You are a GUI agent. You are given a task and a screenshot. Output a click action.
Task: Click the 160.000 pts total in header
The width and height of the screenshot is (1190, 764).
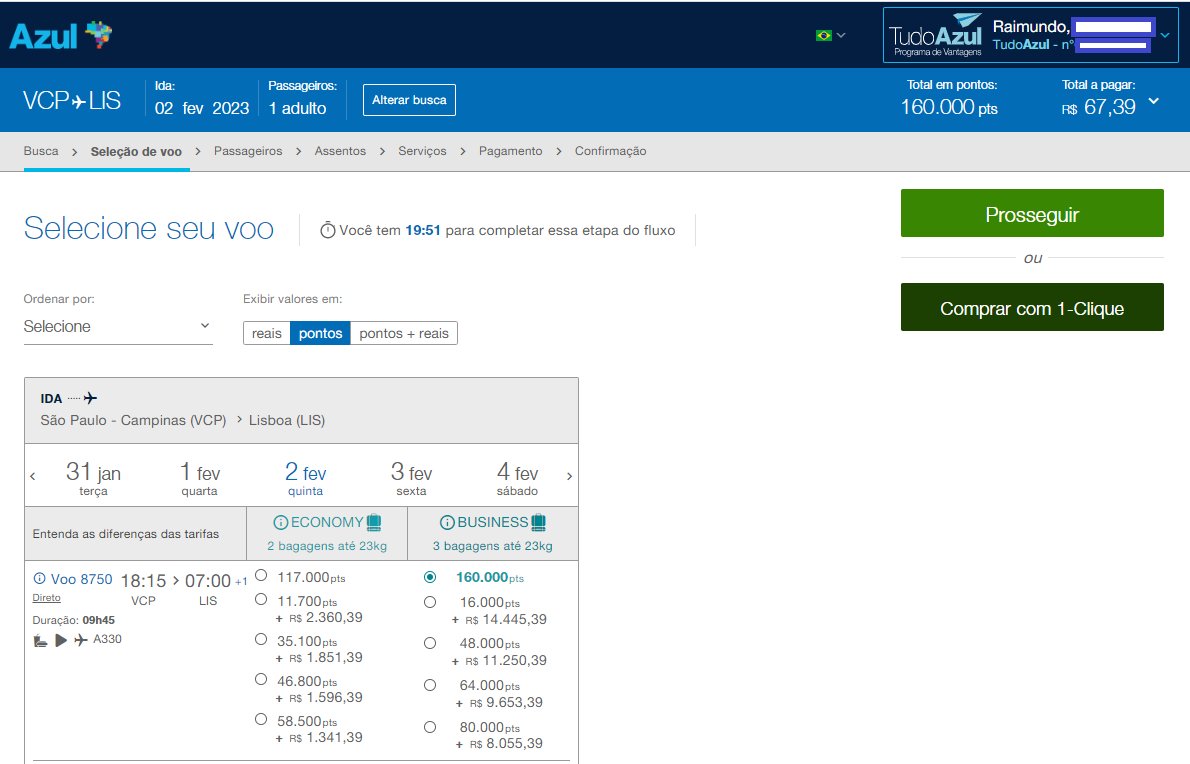(949, 108)
